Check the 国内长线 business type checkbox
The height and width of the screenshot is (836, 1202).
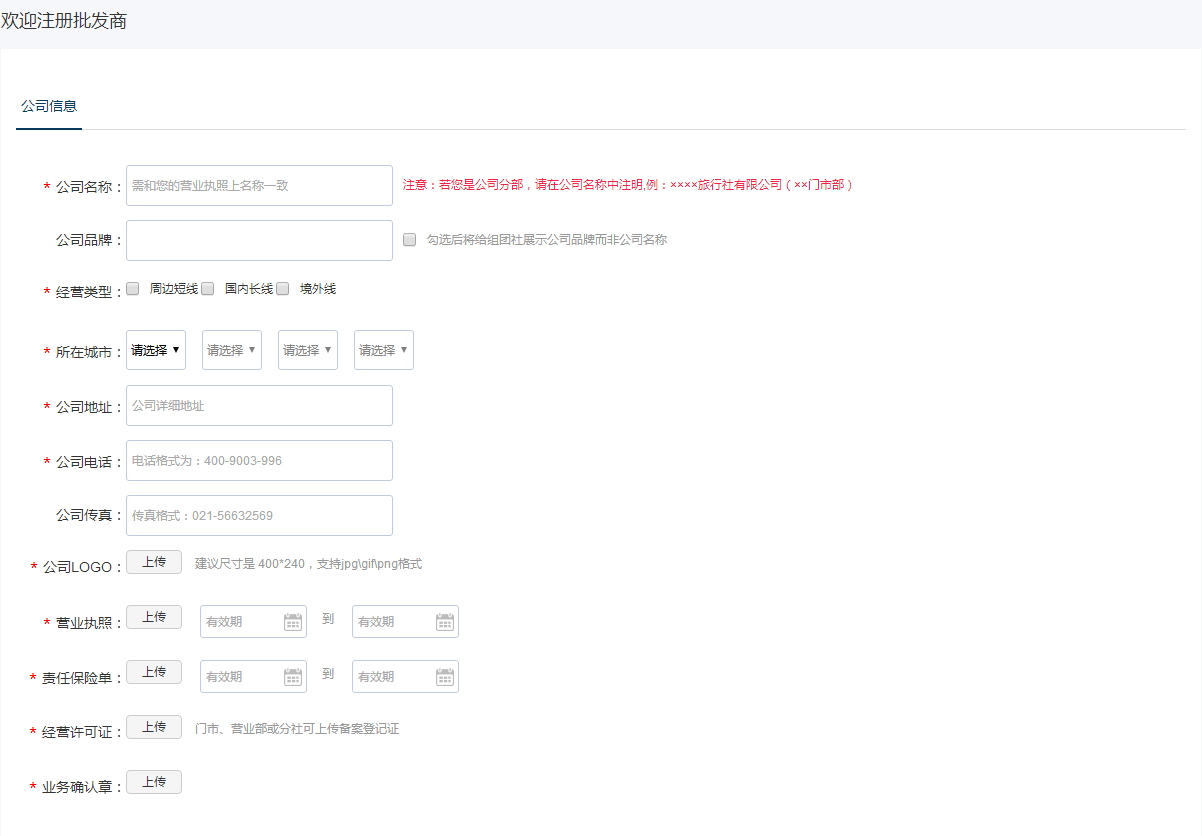208,289
